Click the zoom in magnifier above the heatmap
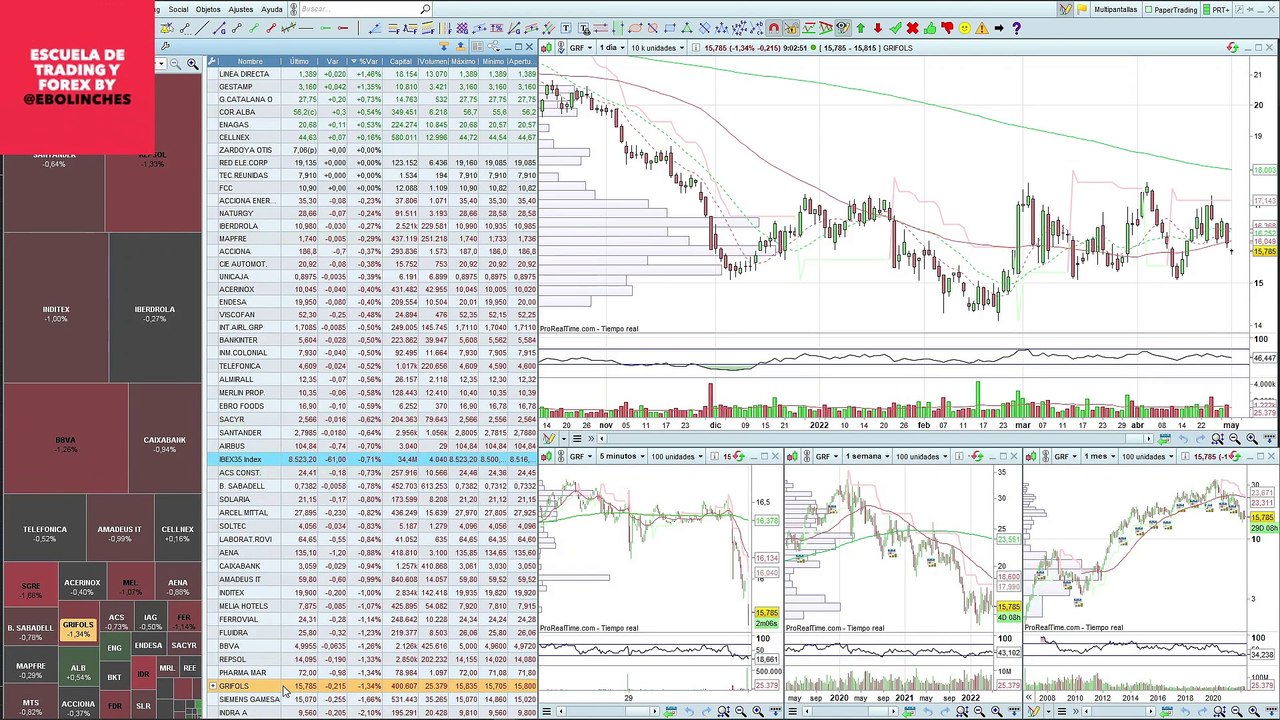 click(x=192, y=64)
